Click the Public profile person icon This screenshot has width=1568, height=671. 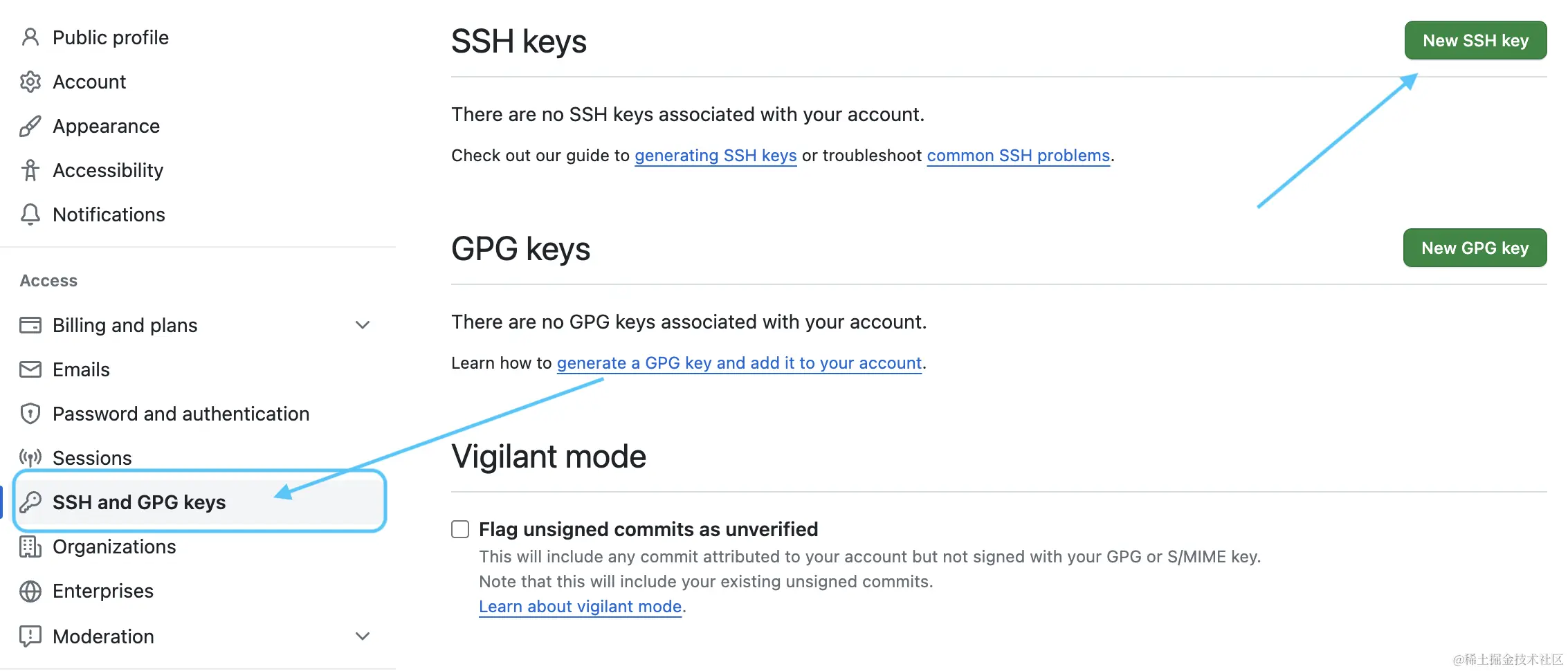point(30,37)
